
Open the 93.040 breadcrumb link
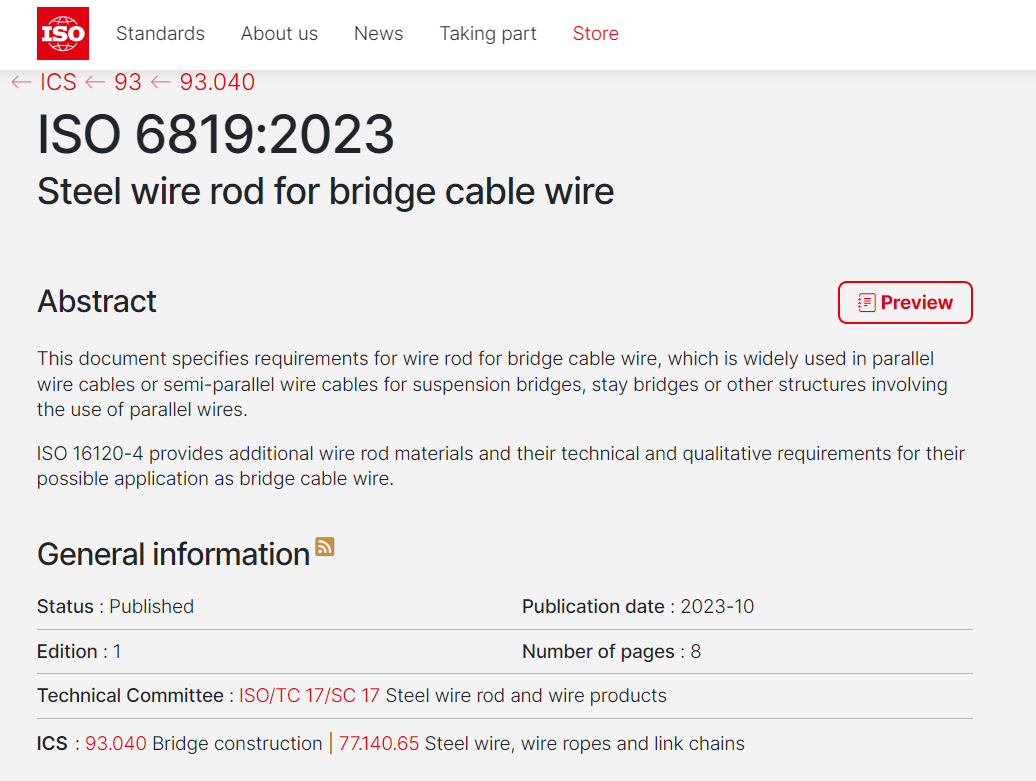pos(216,82)
